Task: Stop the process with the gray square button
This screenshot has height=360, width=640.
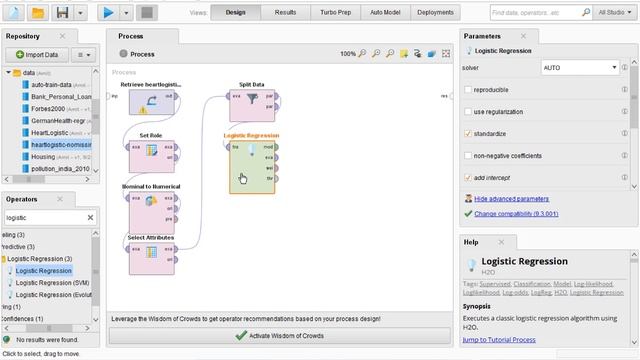Action: 147,13
